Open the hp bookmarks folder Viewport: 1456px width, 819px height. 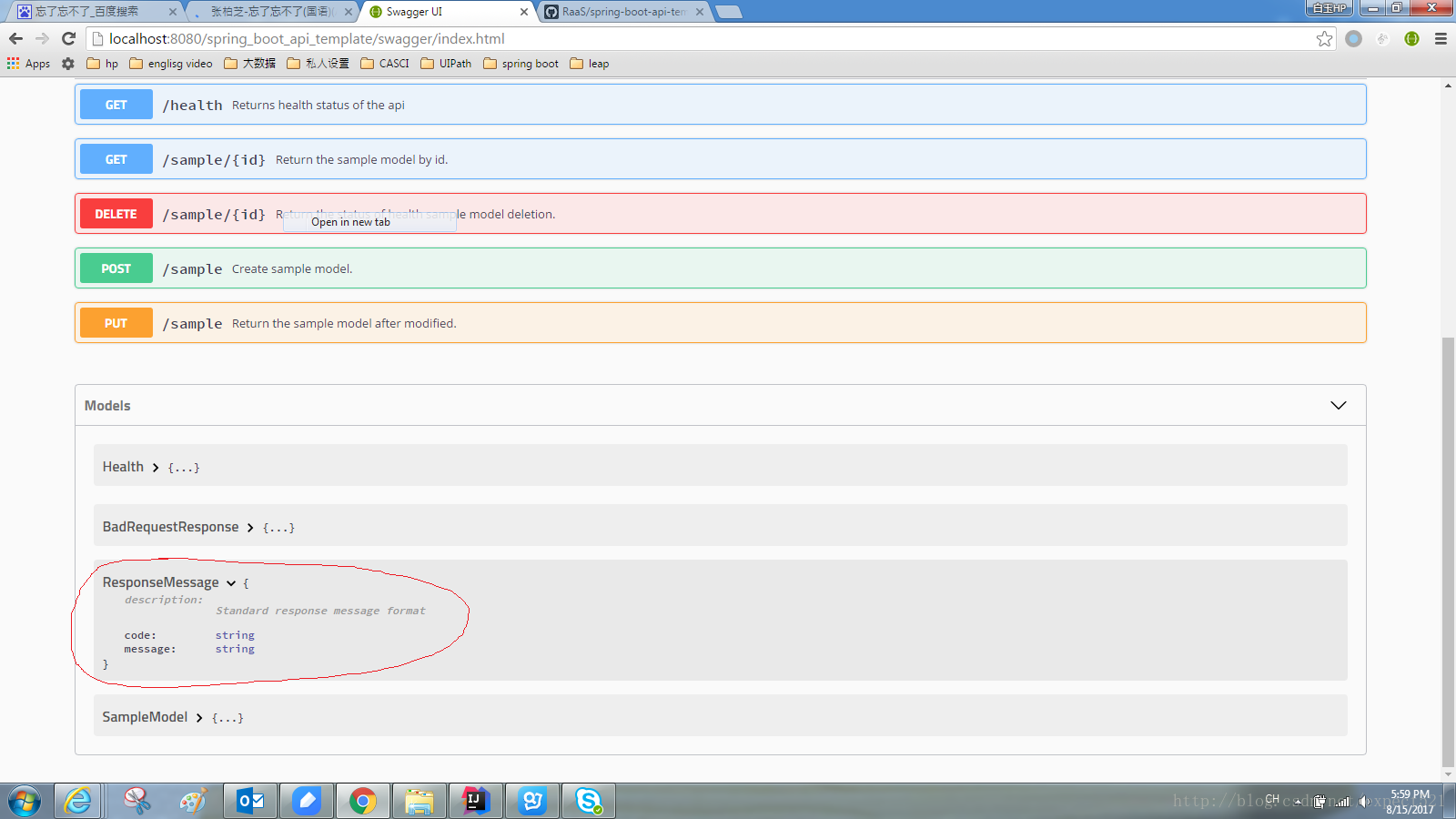click(x=102, y=63)
